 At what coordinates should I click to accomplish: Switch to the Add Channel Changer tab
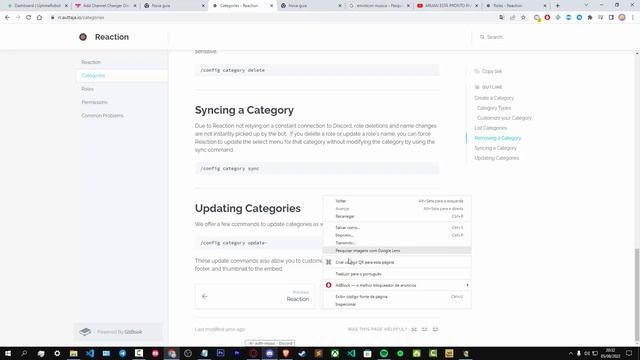[x=106, y=6]
